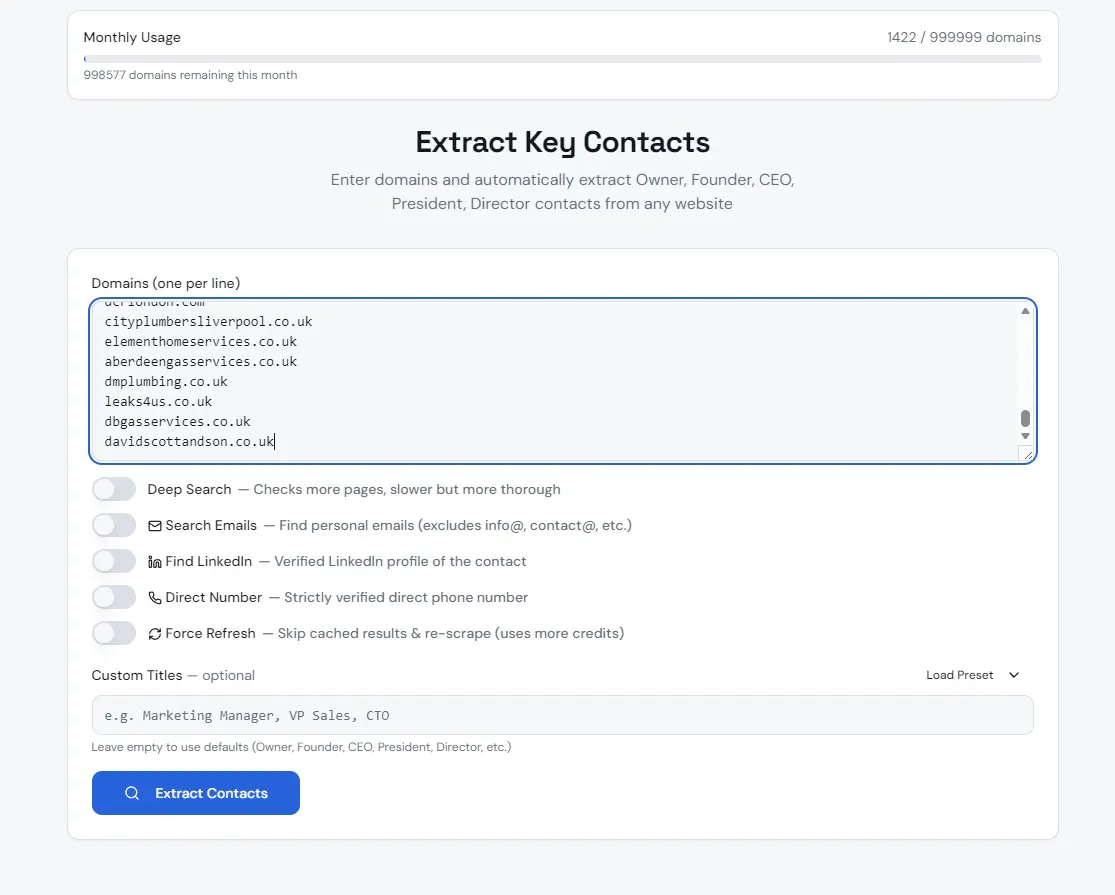
Task: Click the Load Preset chevron arrow
Action: pos(1014,675)
